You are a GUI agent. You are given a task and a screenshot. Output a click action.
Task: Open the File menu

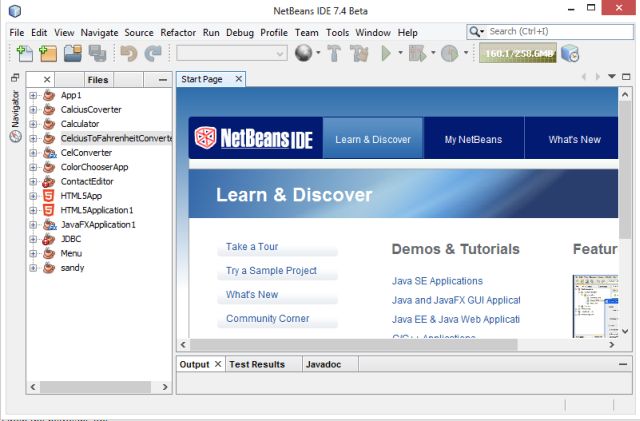(x=17, y=33)
